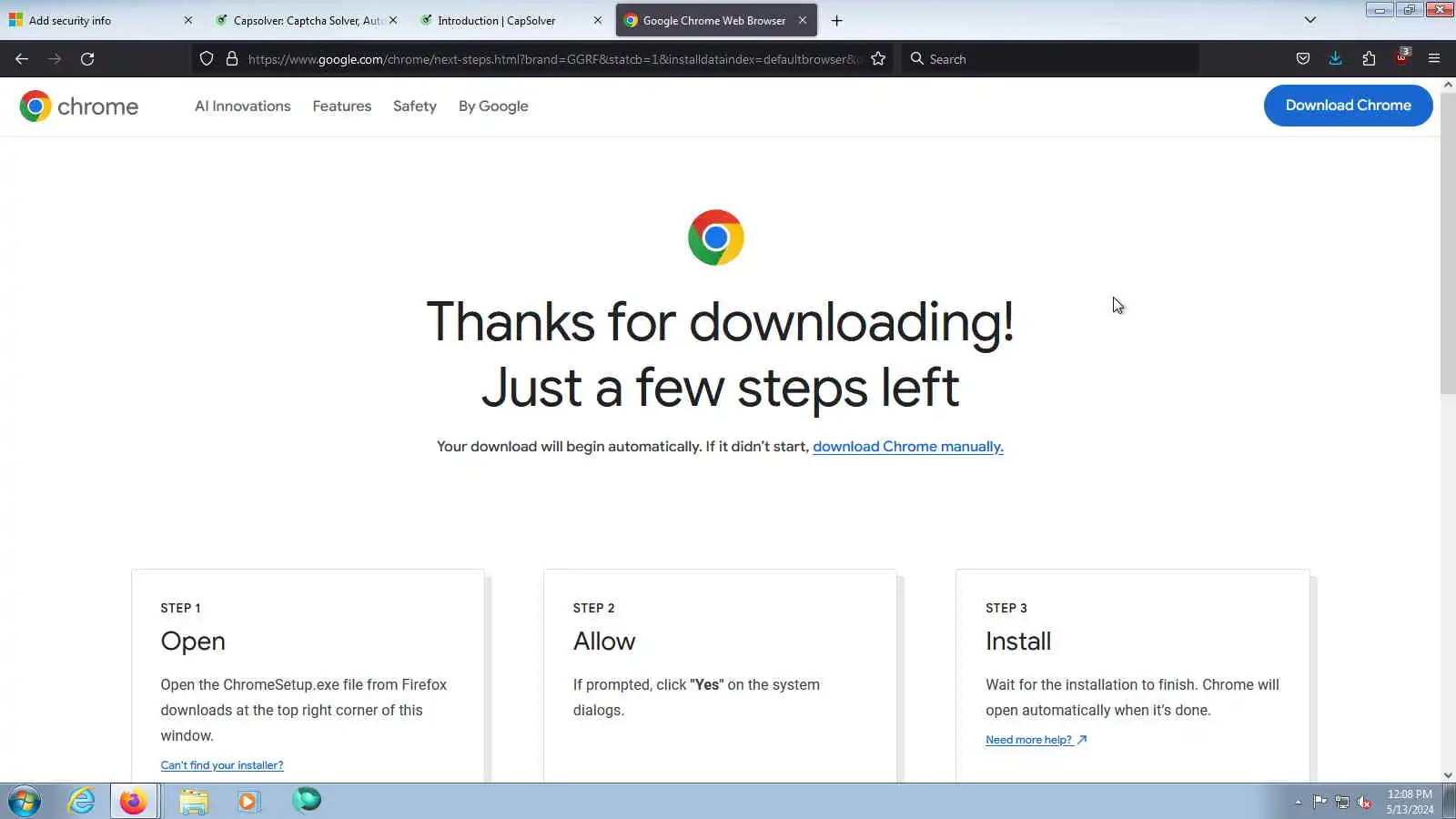Close the Capsolver Captcha Solver tab

(393, 20)
